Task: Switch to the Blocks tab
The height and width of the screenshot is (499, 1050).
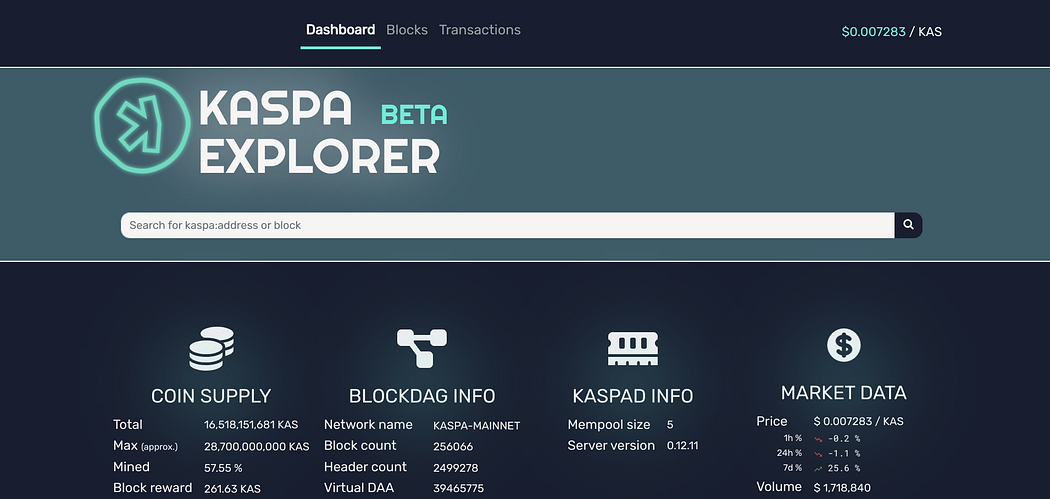Action: [406, 30]
